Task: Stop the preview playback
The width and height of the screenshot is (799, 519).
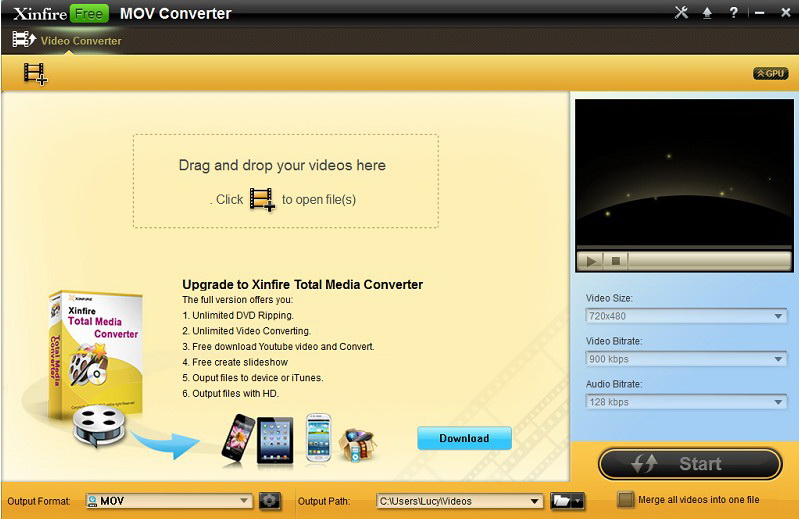Action: pyautogui.click(x=616, y=261)
